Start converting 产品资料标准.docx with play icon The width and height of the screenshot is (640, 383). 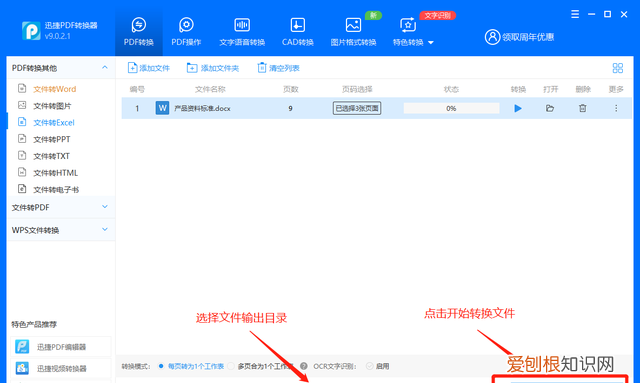pos(518,108)
